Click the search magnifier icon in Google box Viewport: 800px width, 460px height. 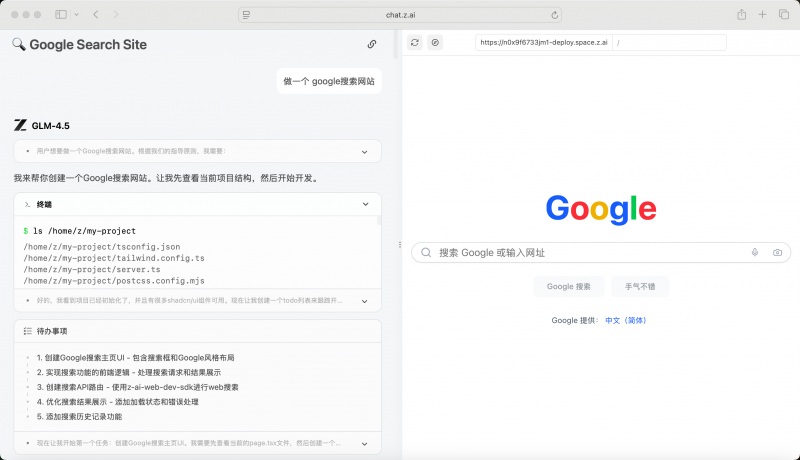426,252
